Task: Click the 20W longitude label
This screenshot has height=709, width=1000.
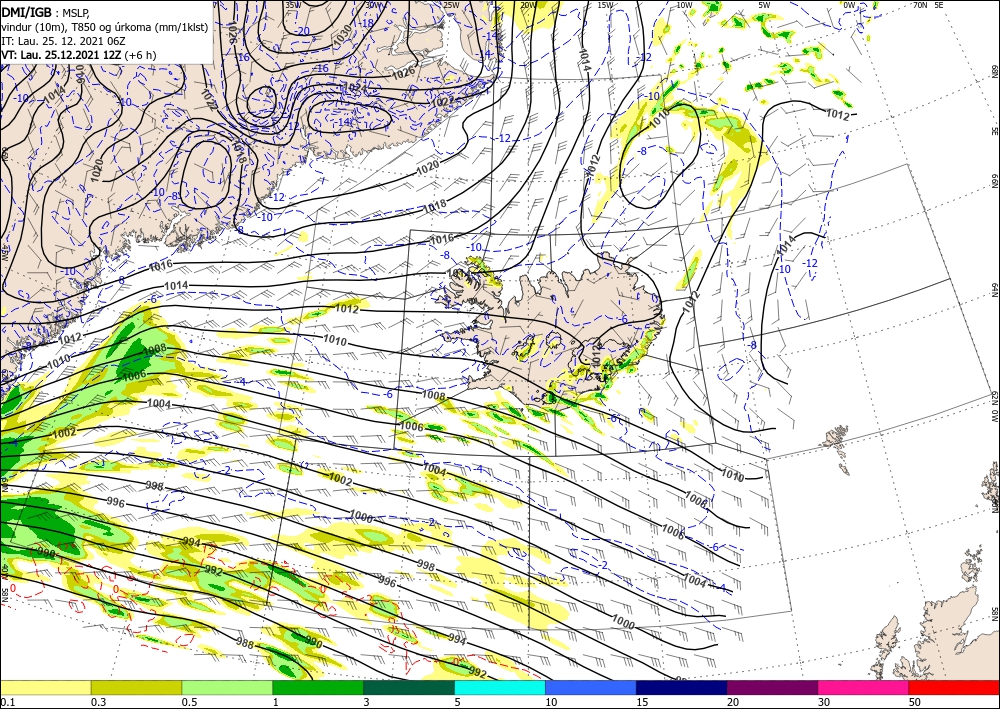Action: coord(527,5)
